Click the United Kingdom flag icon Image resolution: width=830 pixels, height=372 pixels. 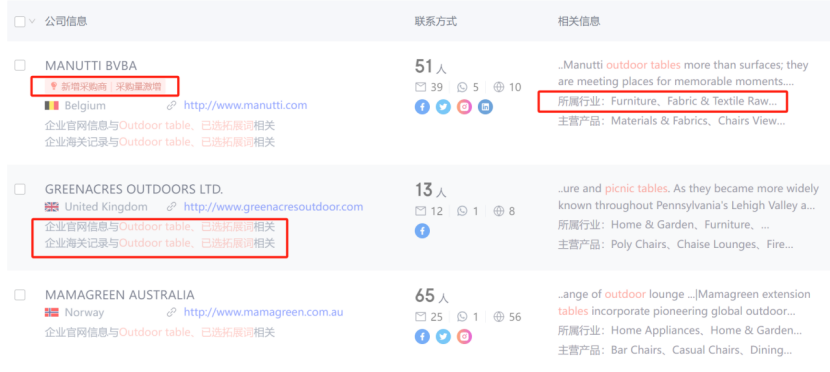click(51, 207)
